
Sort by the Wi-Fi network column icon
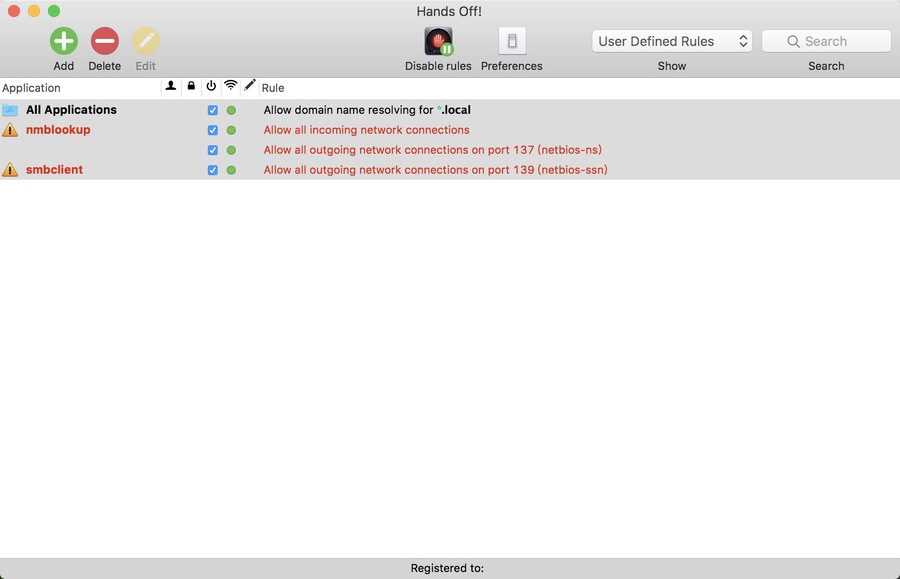(231, 86)
